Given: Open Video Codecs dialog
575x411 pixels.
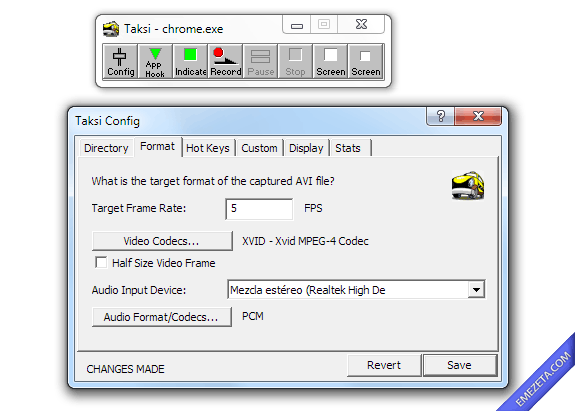Looking at the screenshot, I should (x=162, y=241).
